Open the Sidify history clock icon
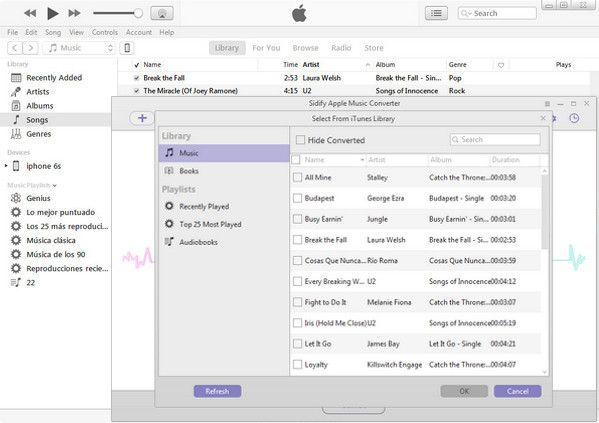Image resolution: width=599 pixels, height=423 pixels. [574, 118]
